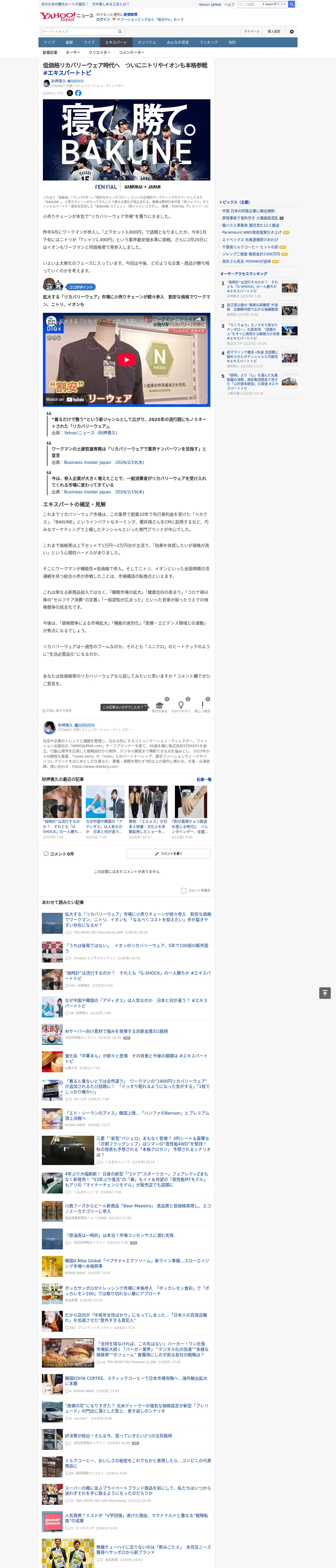Open recent article thumbnail about アディダス
Screen dimensions: 336x1568
tap(105, 802)
